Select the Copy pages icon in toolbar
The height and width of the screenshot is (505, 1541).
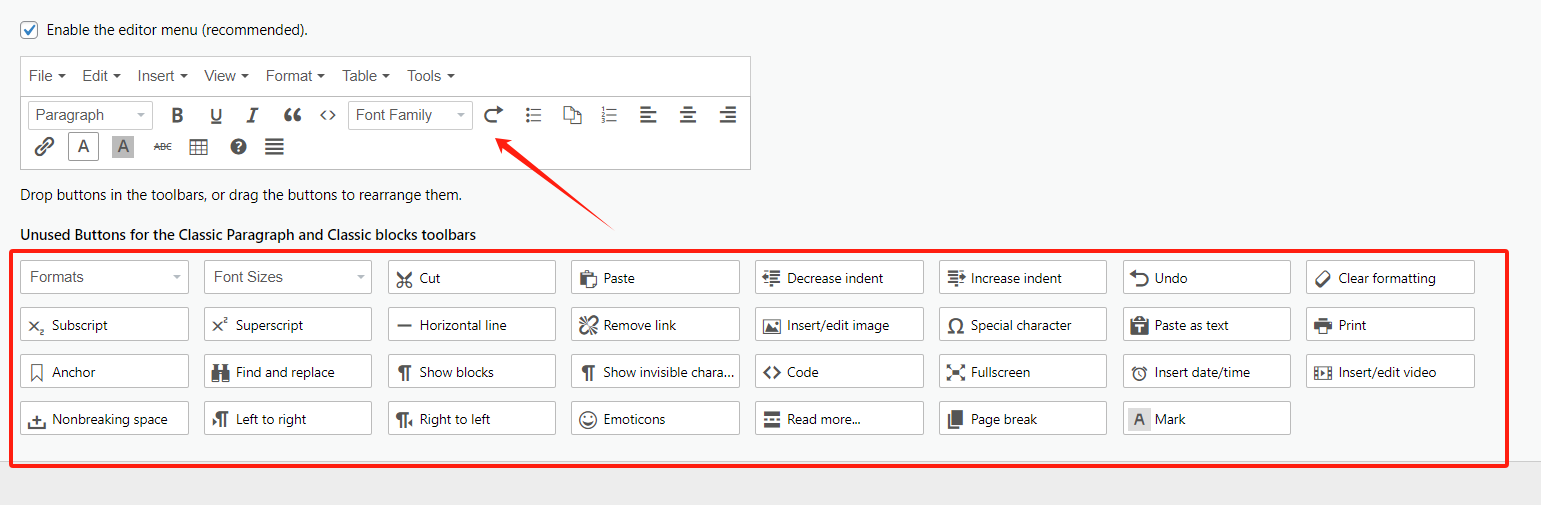(572, 115)
